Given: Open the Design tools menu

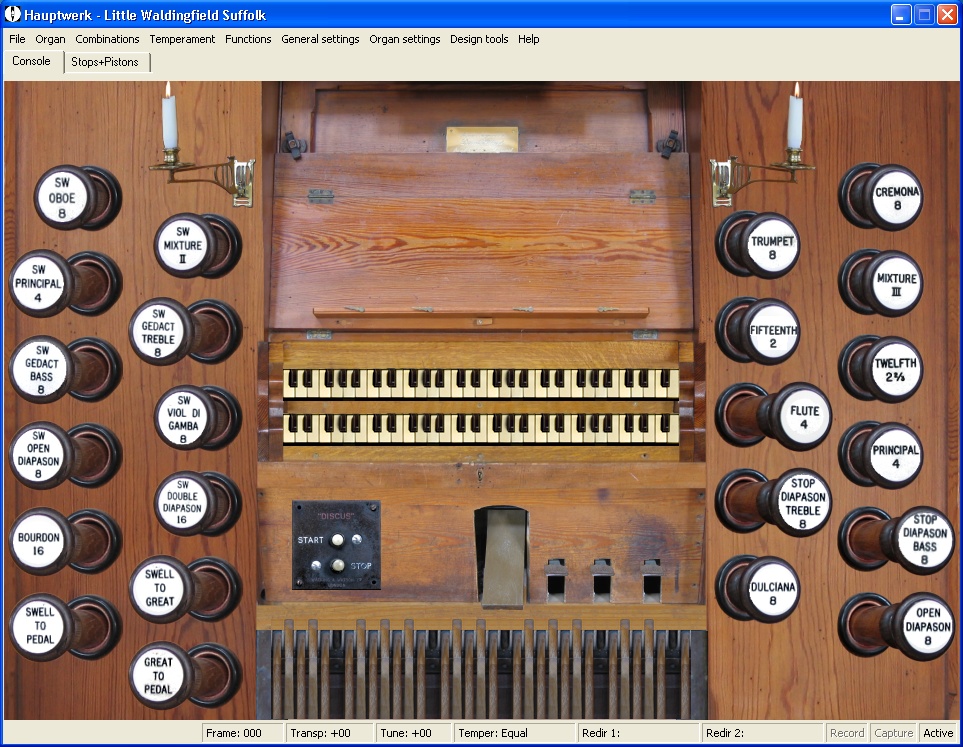Looking at the screenshot, I should tap(479, 39).
